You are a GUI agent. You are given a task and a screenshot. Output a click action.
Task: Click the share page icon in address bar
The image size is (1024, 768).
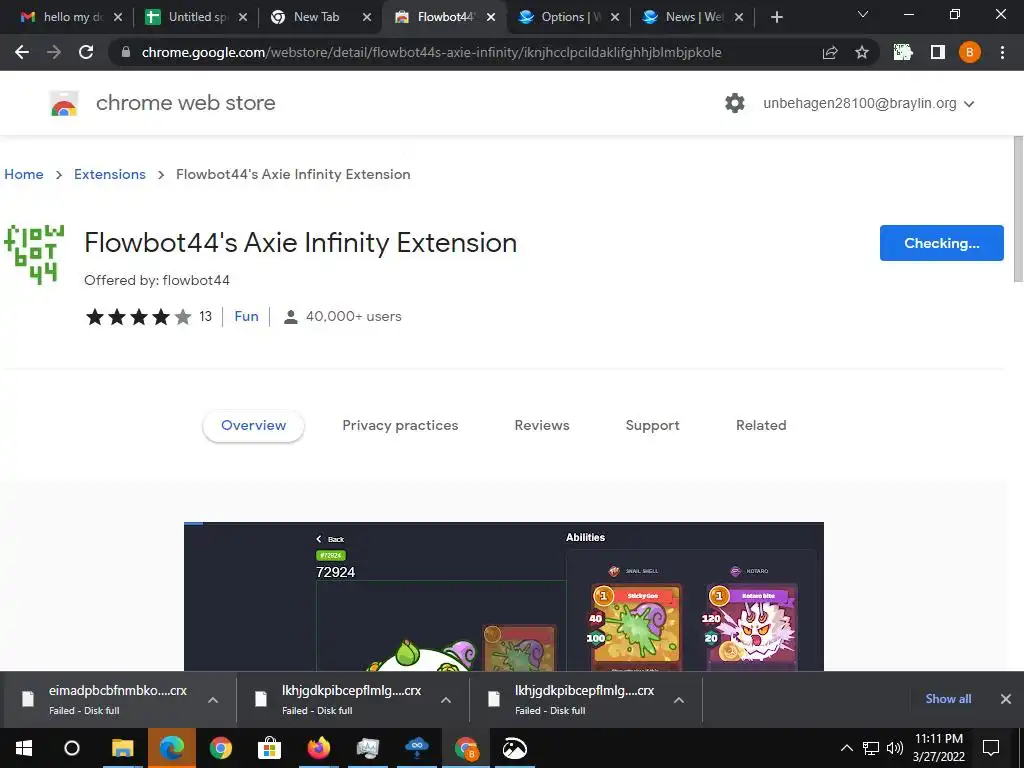pos(830,52)
